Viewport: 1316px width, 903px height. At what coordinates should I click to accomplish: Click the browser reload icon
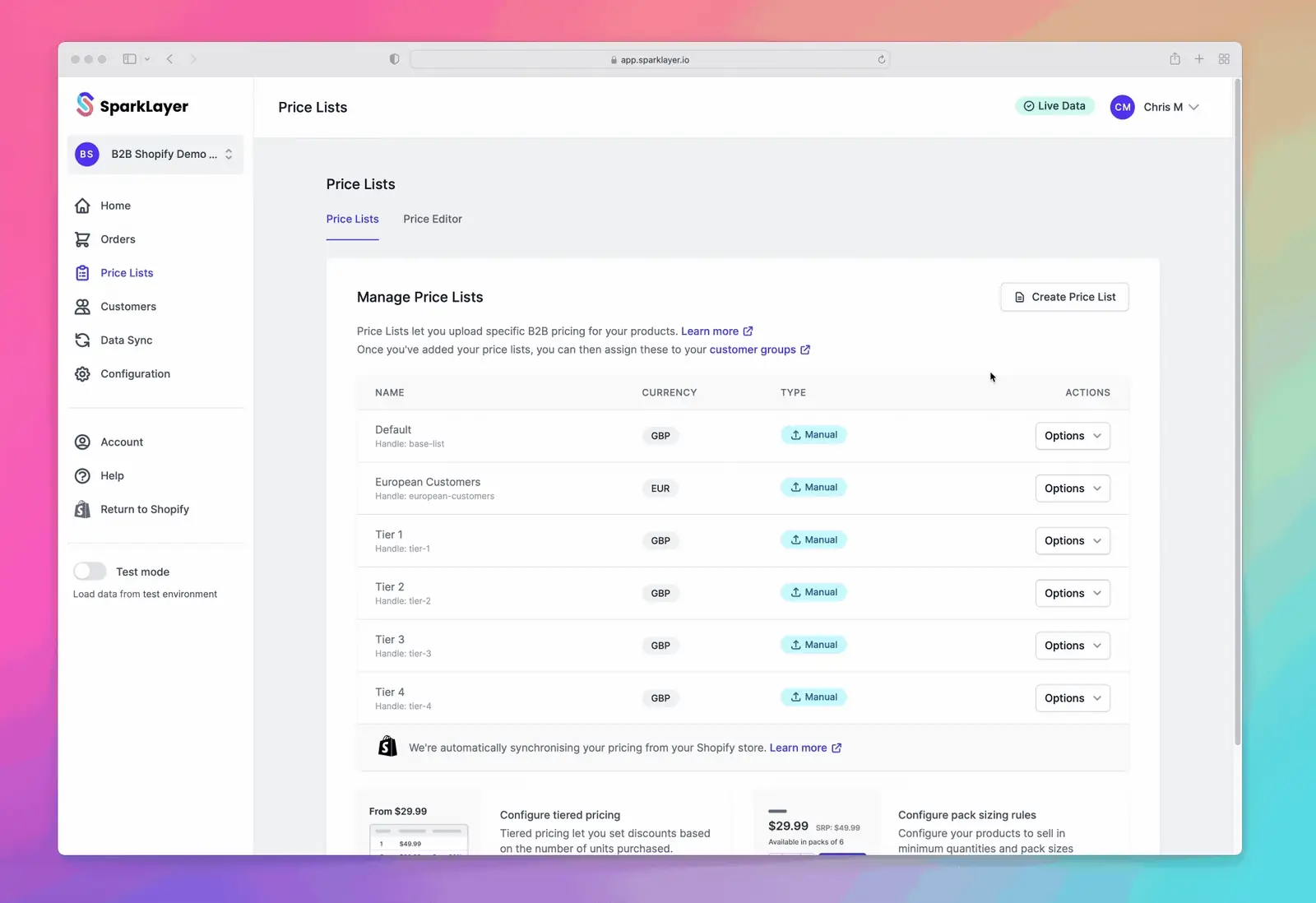tap(881, 59)
